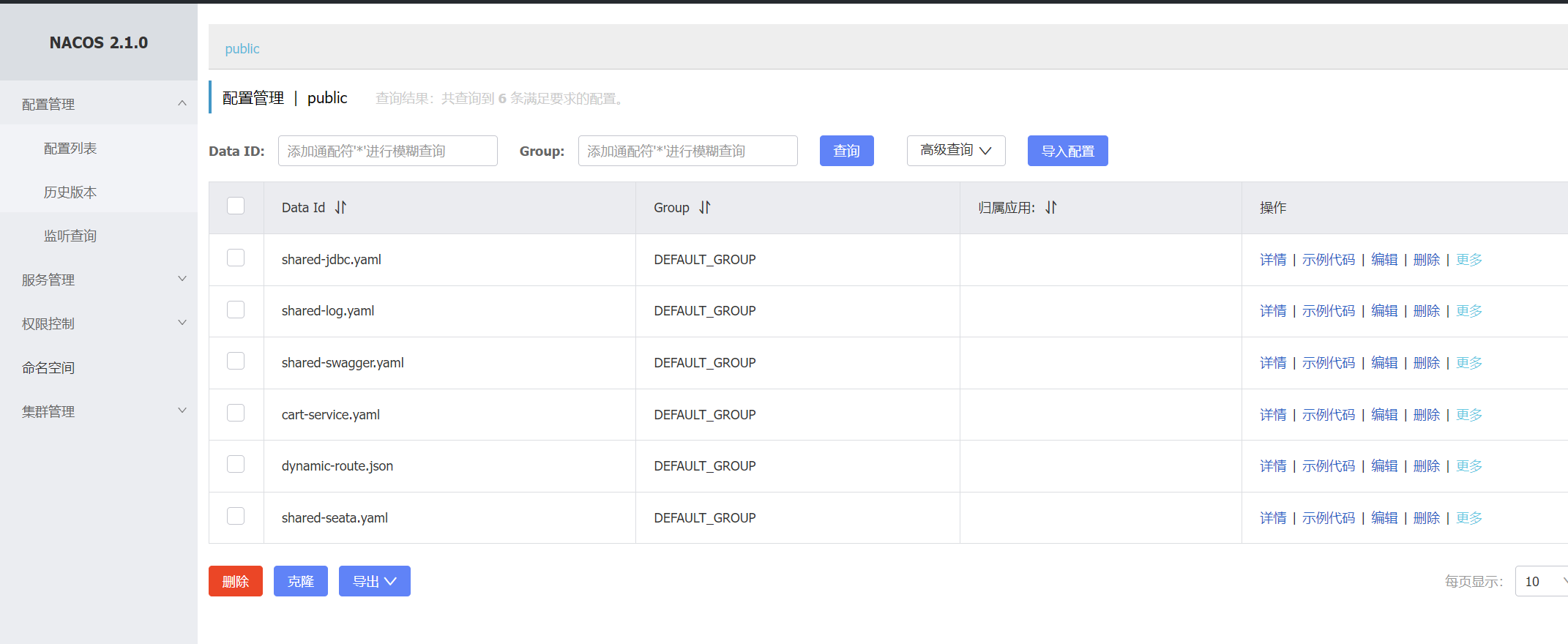Click the Group column sort icon

[704, 208]
